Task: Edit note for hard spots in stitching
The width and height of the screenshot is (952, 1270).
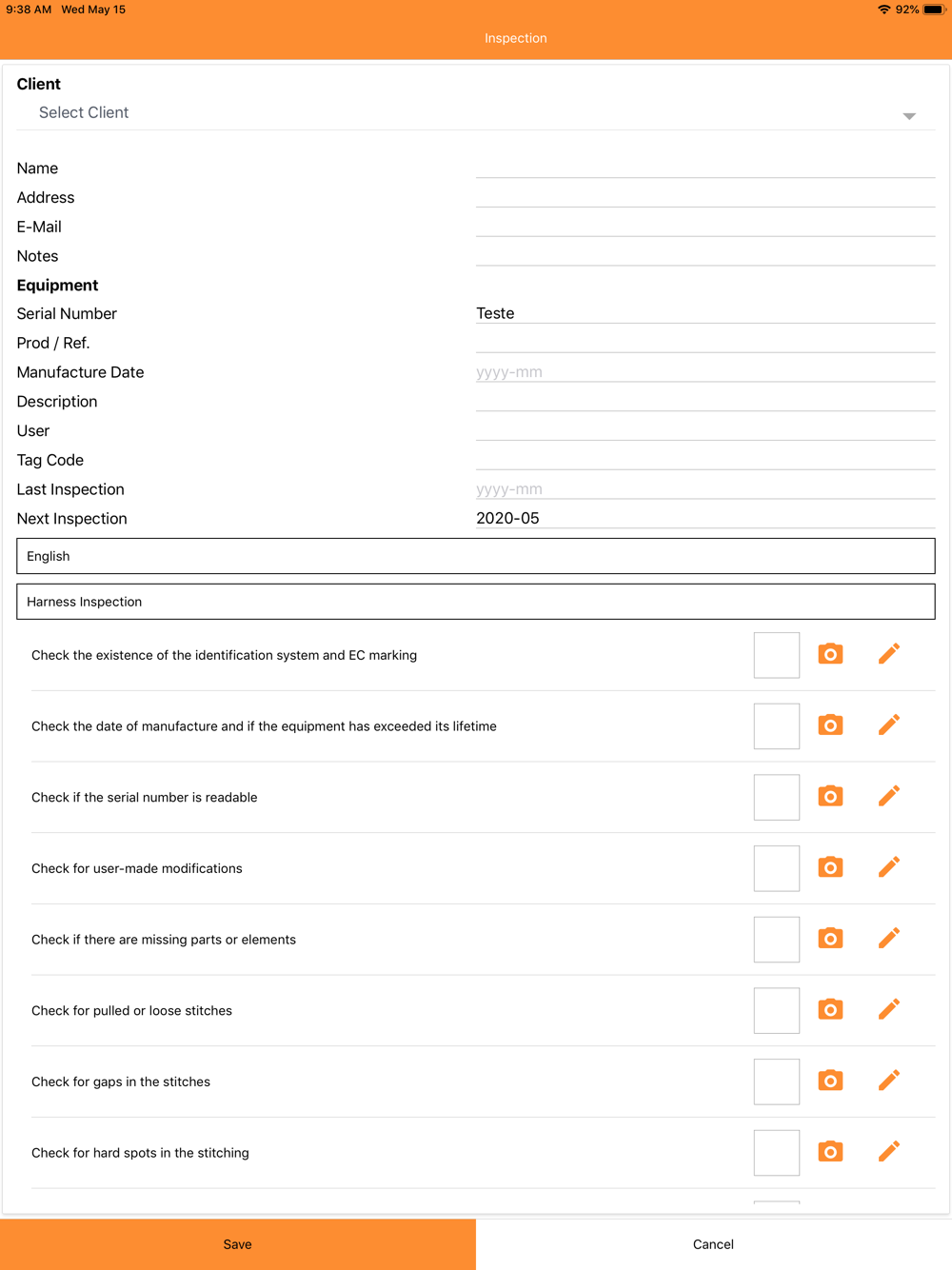Action: click(889, 1152)
